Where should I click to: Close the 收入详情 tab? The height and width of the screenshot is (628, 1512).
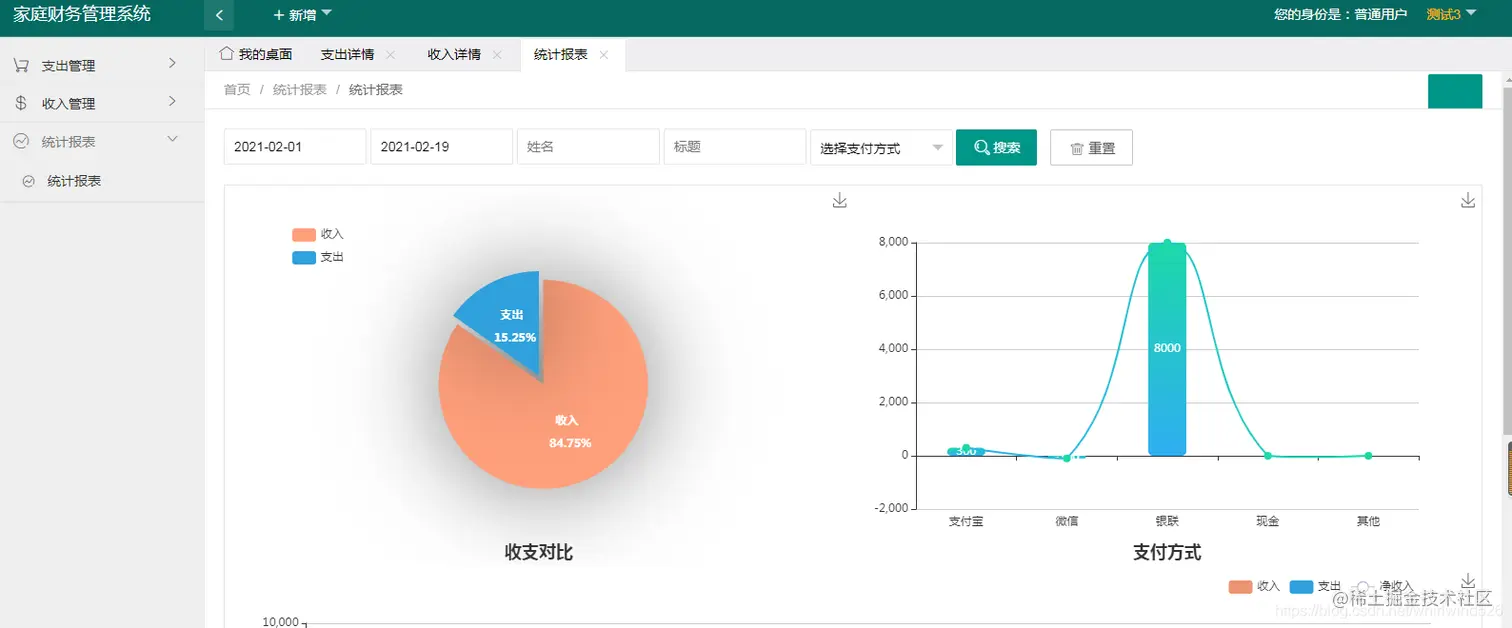(x=497, y=55)
